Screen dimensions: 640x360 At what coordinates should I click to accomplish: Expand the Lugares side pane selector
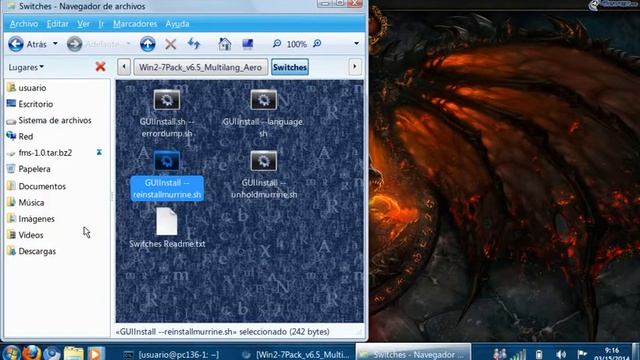(26, 67)
